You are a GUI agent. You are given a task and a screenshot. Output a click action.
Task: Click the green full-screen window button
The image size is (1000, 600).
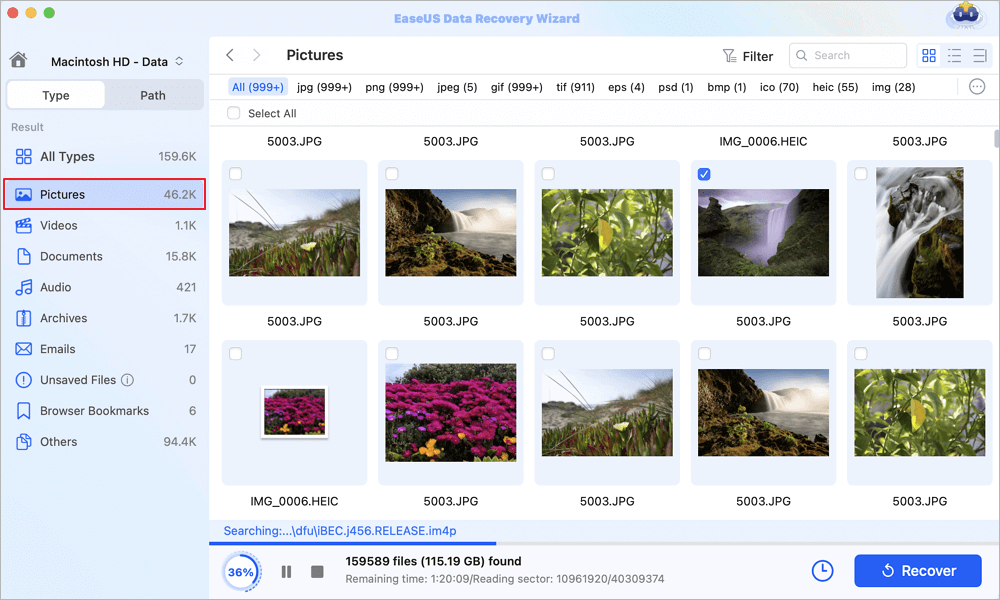coord(49,13)
